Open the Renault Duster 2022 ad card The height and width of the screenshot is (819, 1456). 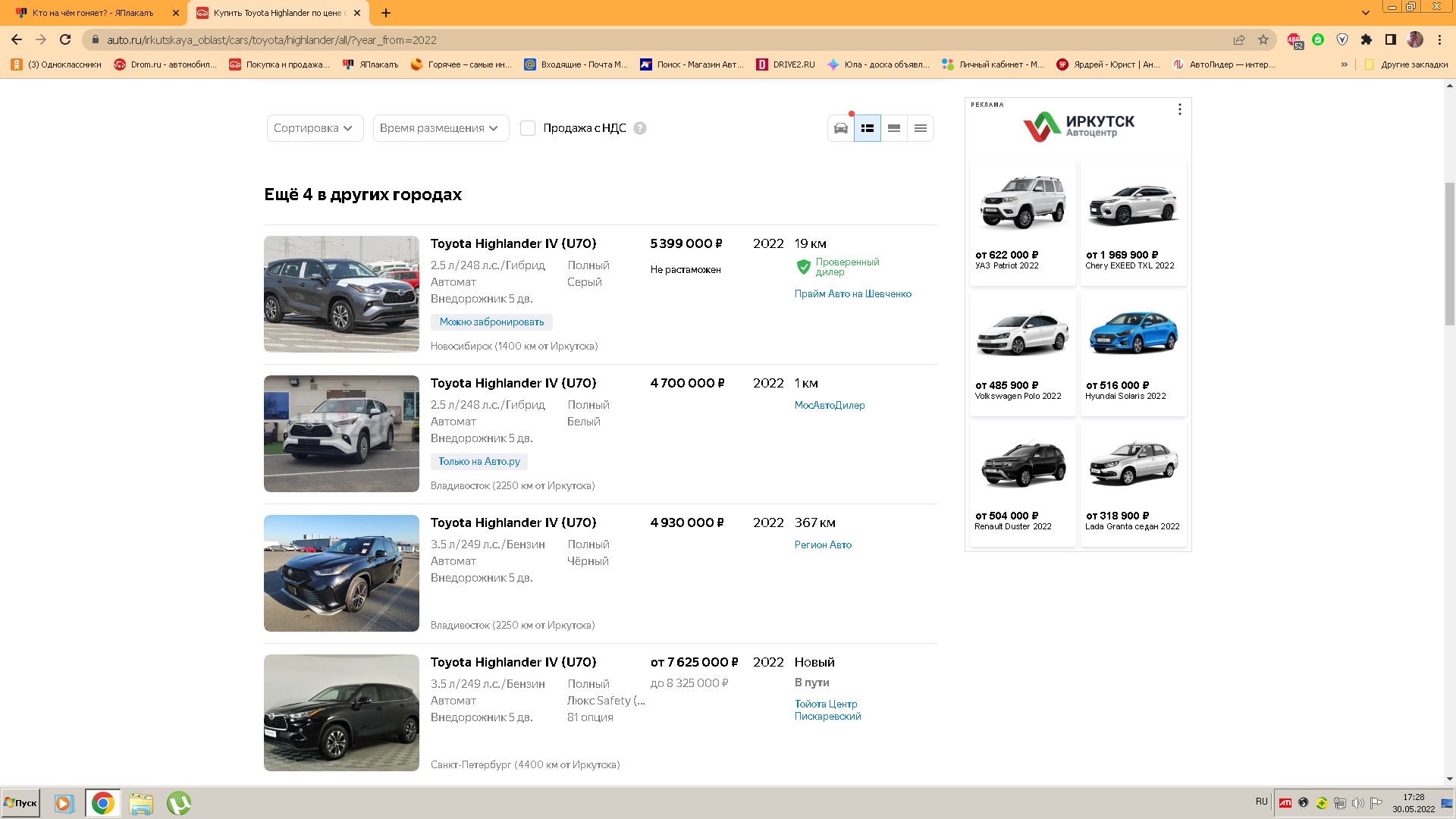1022,484
